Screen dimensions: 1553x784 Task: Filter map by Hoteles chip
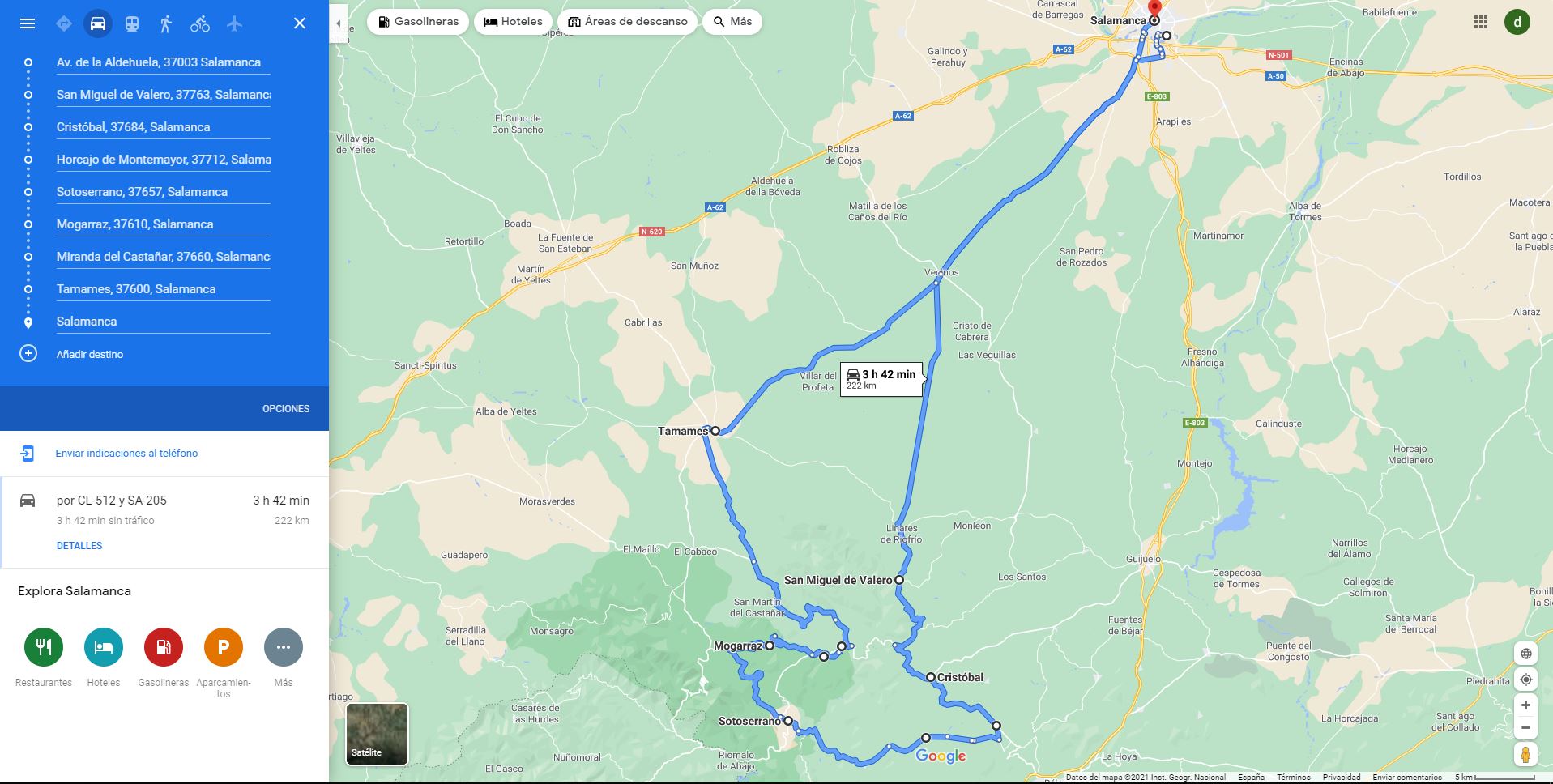[514, 22]
